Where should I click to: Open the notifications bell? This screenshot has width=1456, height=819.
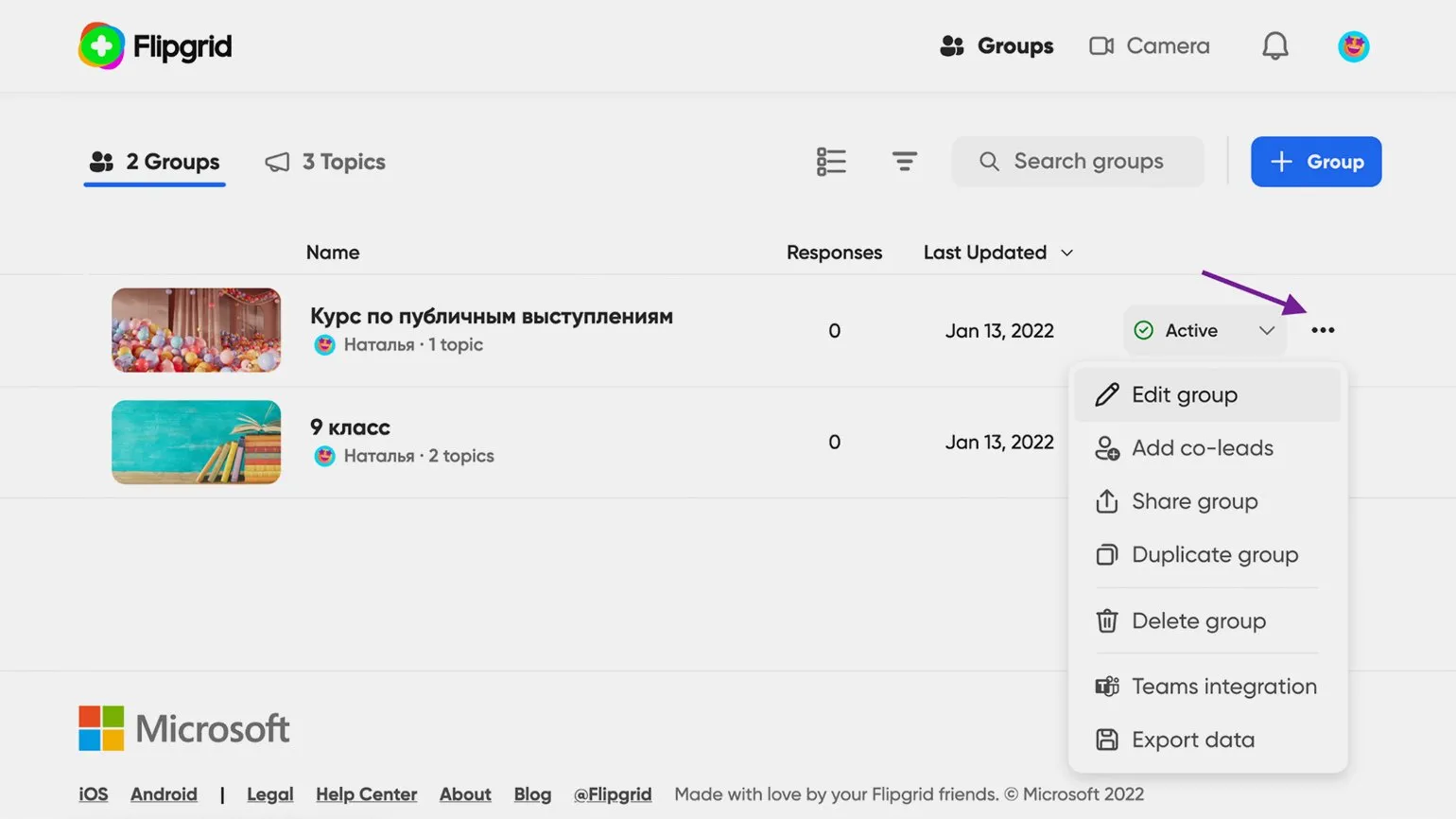[x=1274, y=45]
